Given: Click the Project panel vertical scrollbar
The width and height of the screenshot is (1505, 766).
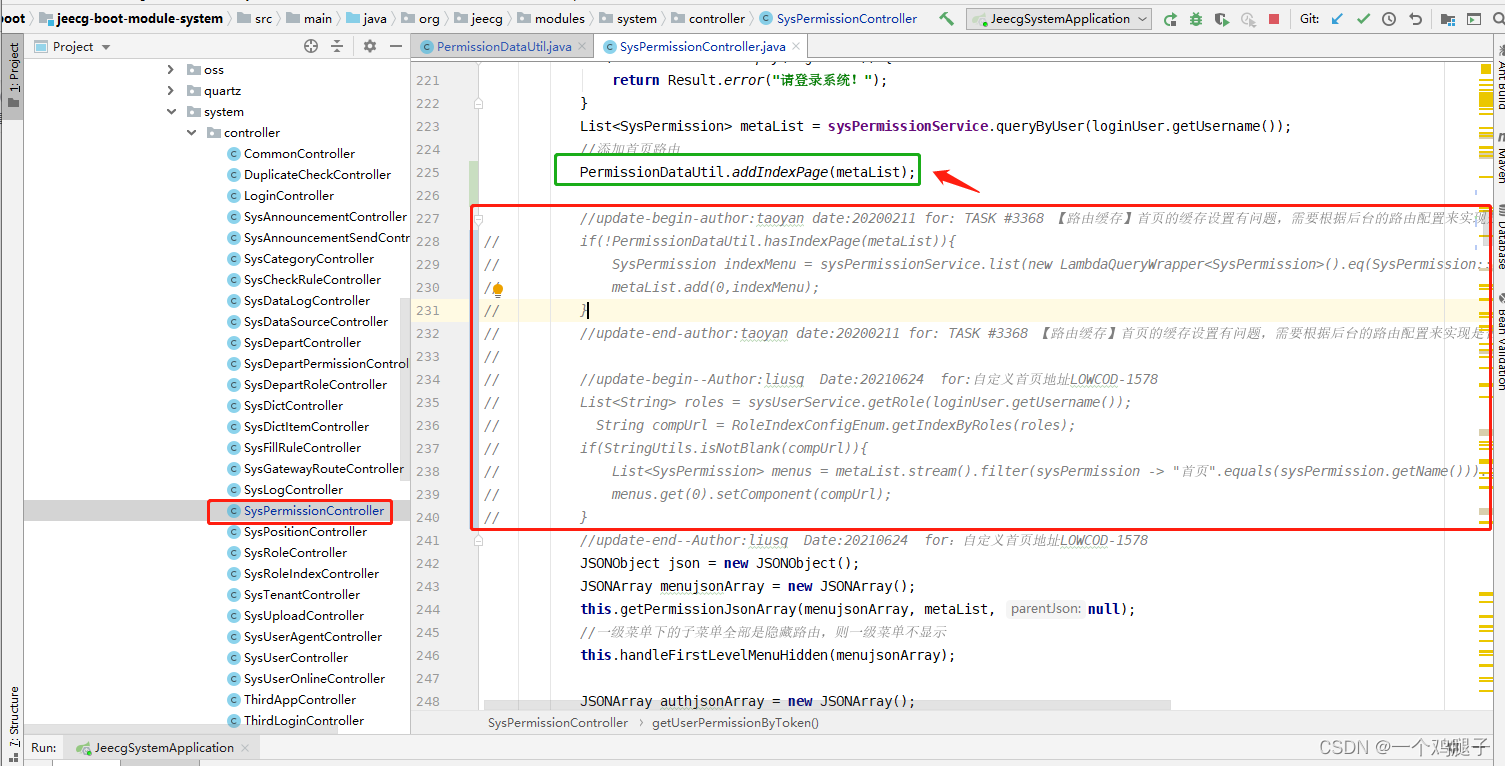Looking at the screenshot, I should (404, 390).
